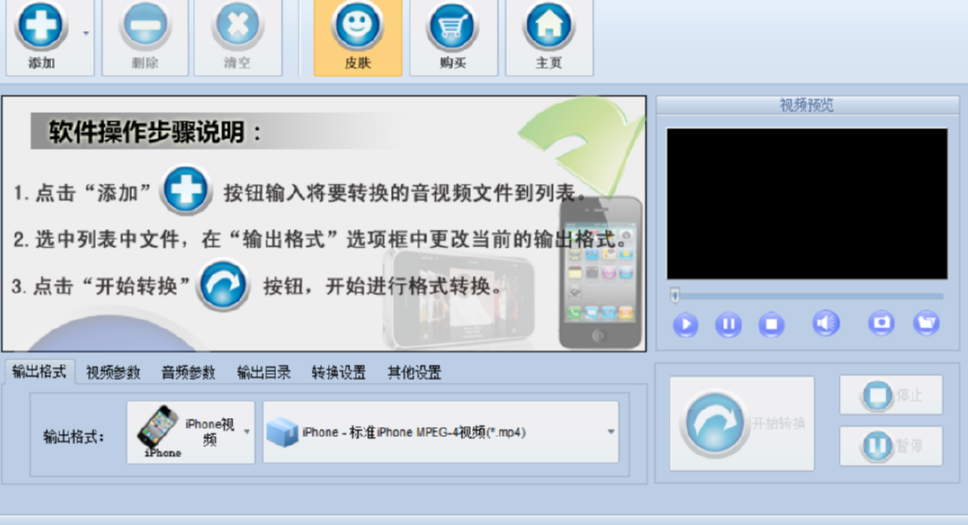Switch to the 视频参数 tab
This screenshot has height=525, width=968.
[113, 372]
